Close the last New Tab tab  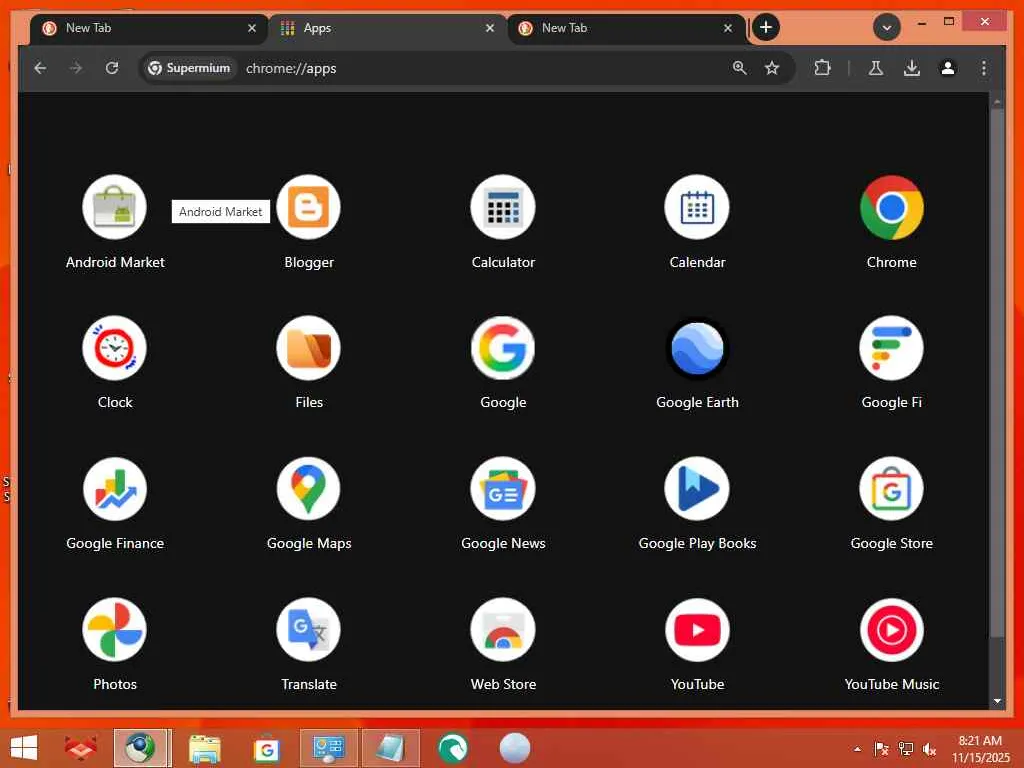click(728, 28)
